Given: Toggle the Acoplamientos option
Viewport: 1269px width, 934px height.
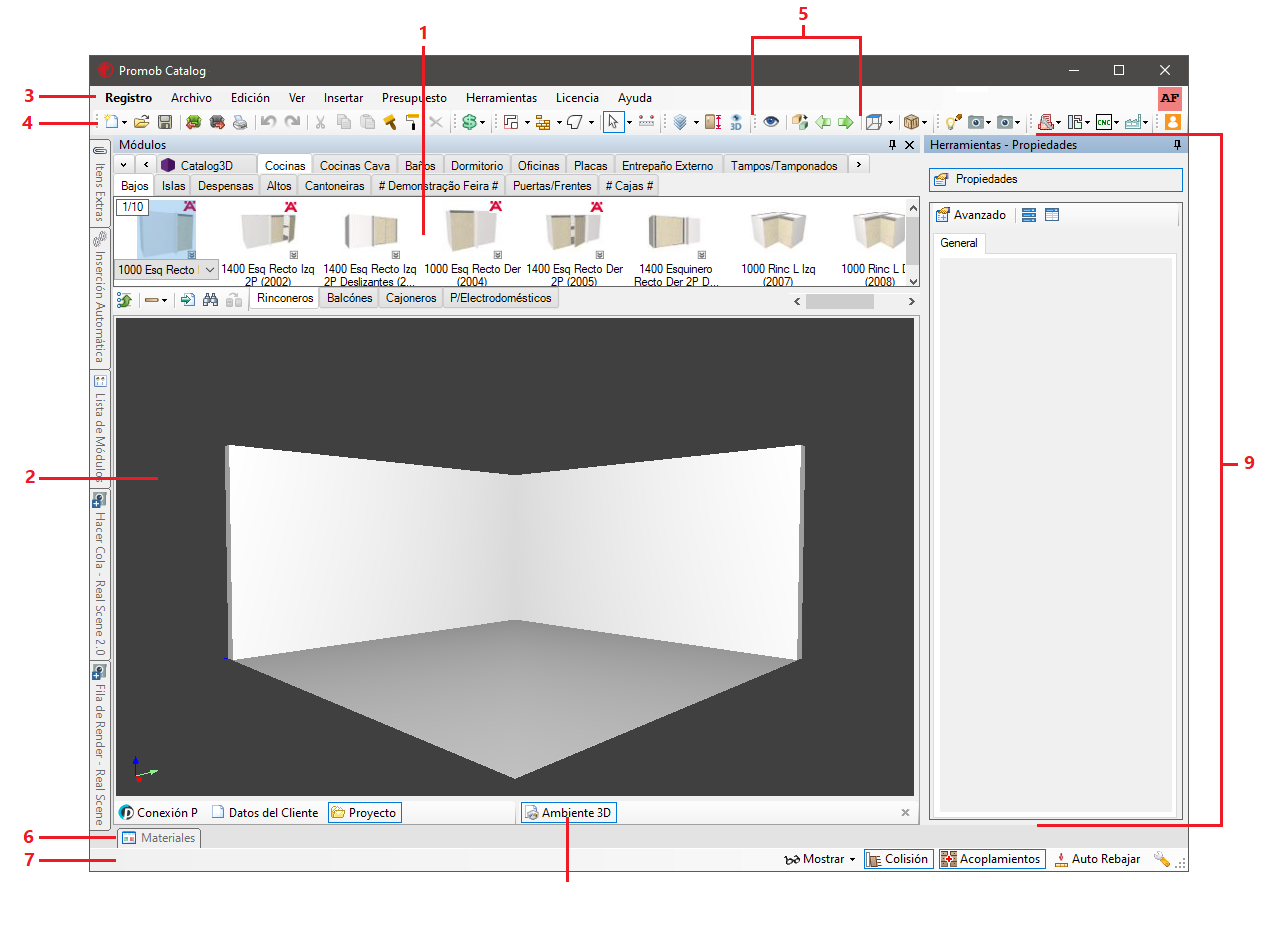Looking at the screenshot, I should pos(992,859).
